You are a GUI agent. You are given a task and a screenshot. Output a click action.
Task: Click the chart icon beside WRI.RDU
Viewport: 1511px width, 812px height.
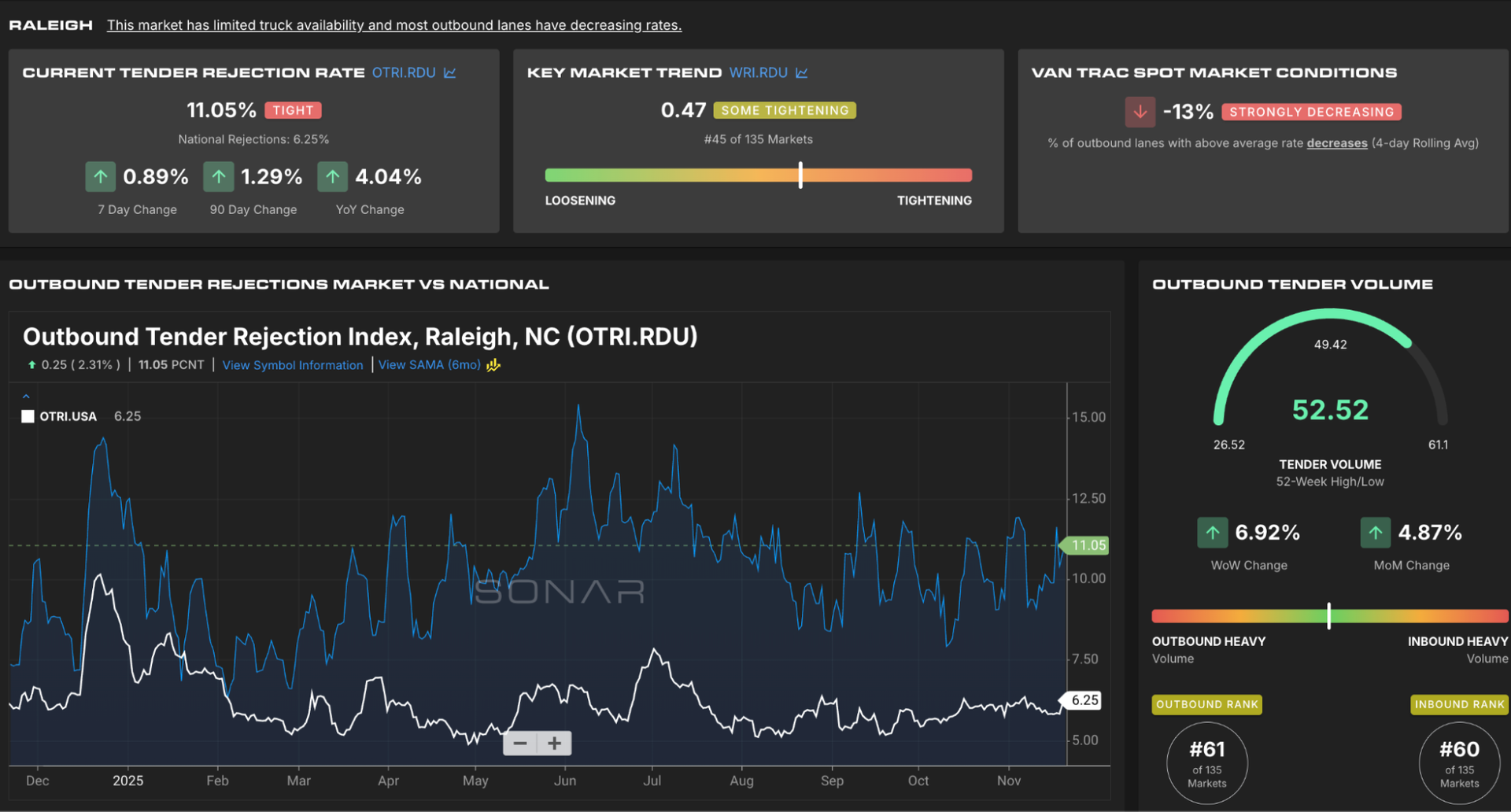pos(802,72)
